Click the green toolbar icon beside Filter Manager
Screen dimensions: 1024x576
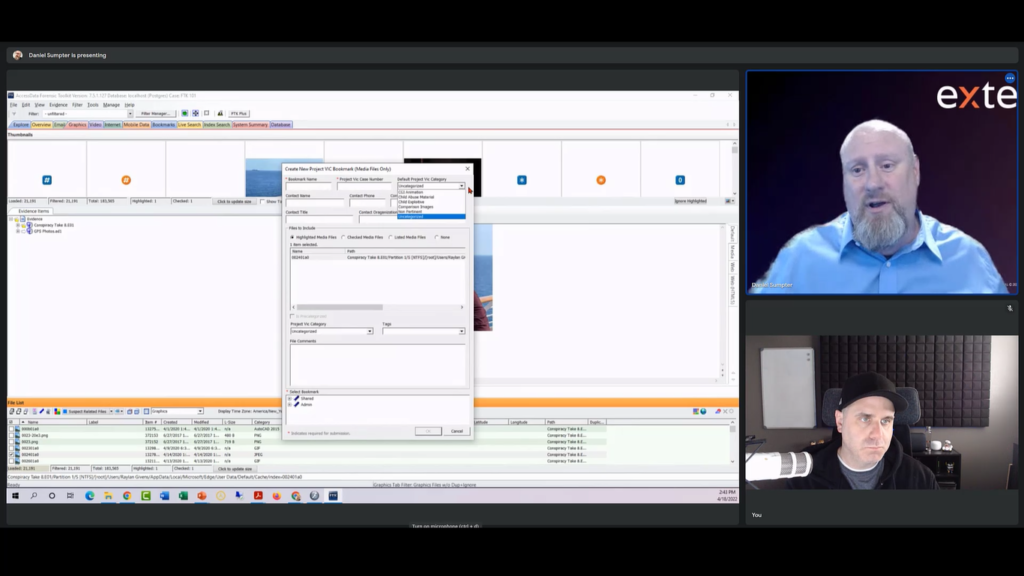pos(185,114)
